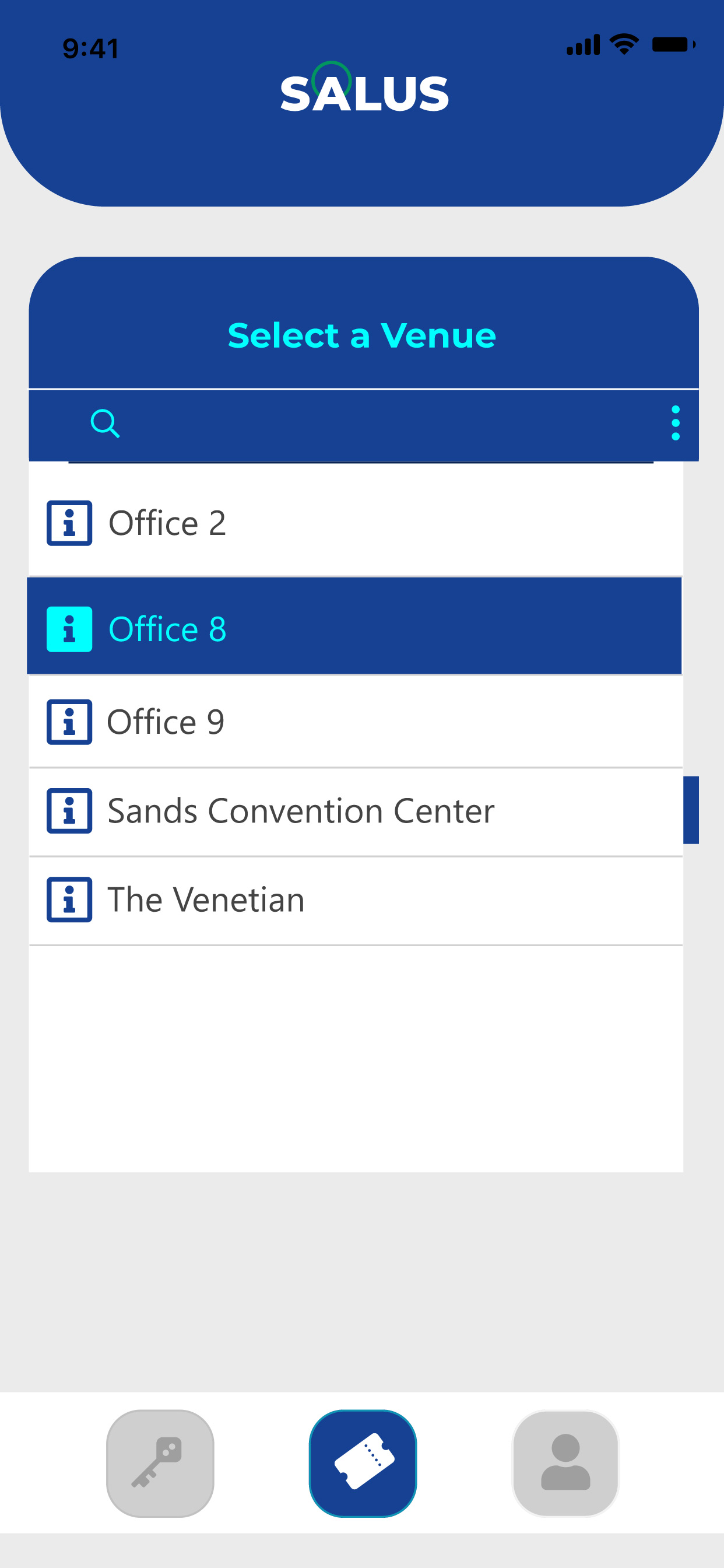Switch to the ticket tab

(x=363, y=1462)
